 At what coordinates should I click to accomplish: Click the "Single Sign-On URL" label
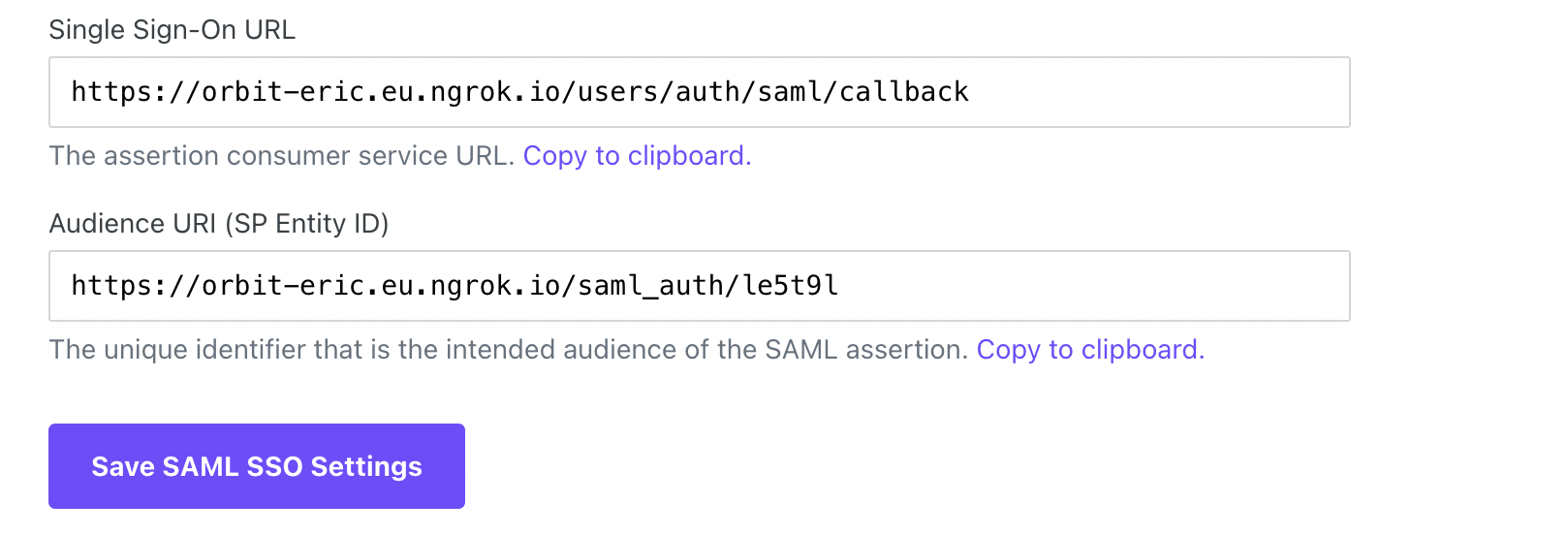tap(172, 30)
